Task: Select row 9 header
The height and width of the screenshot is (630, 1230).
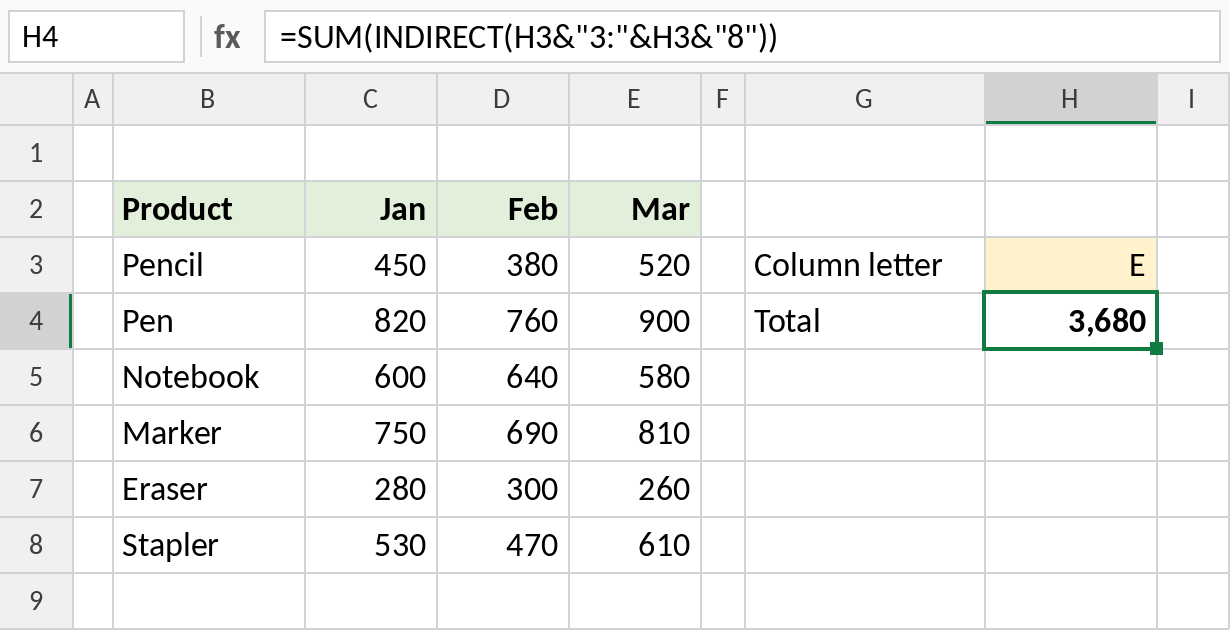Action: [x=37, y=601]
